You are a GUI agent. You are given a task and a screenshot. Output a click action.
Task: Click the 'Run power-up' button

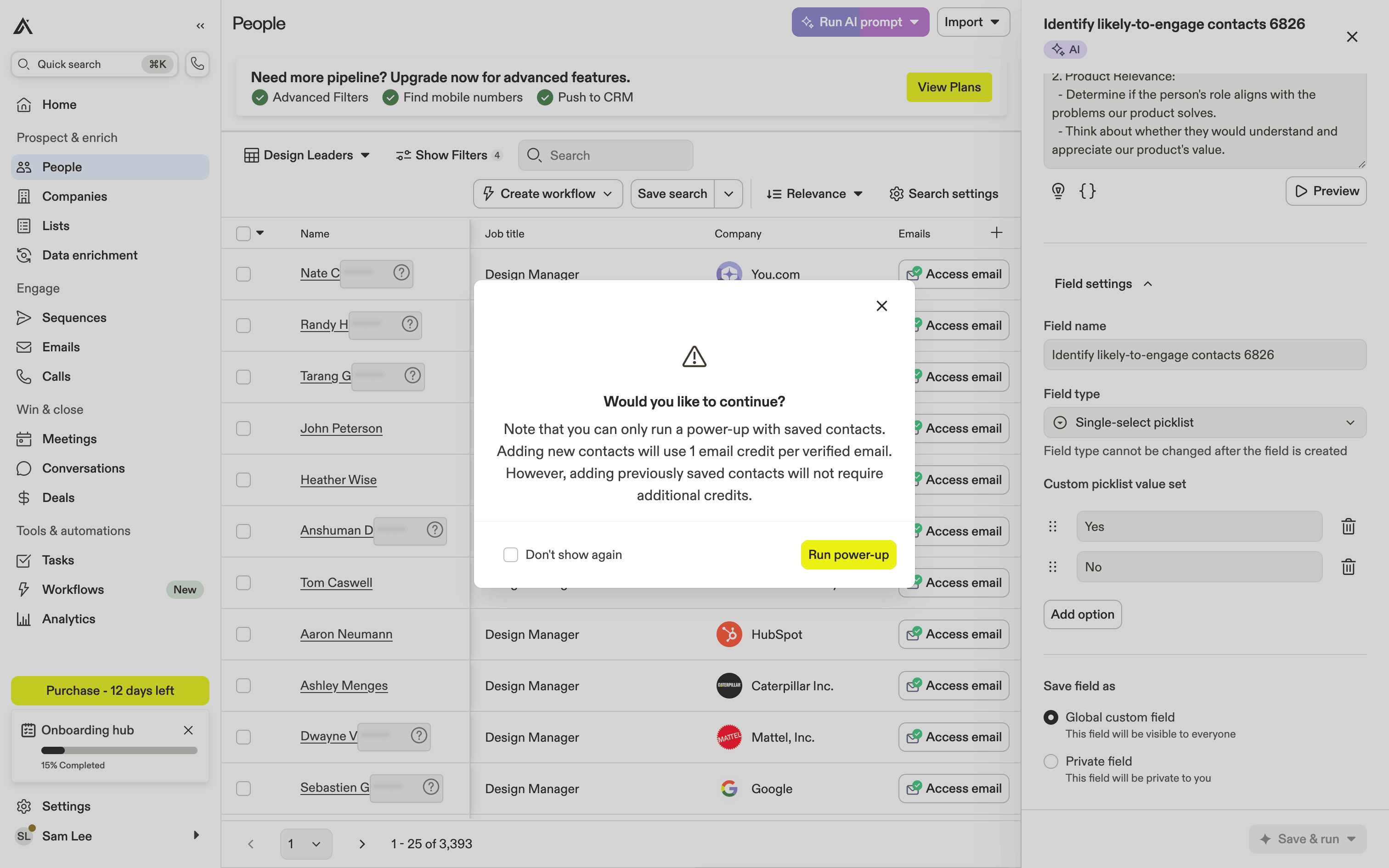coord(848,555)
